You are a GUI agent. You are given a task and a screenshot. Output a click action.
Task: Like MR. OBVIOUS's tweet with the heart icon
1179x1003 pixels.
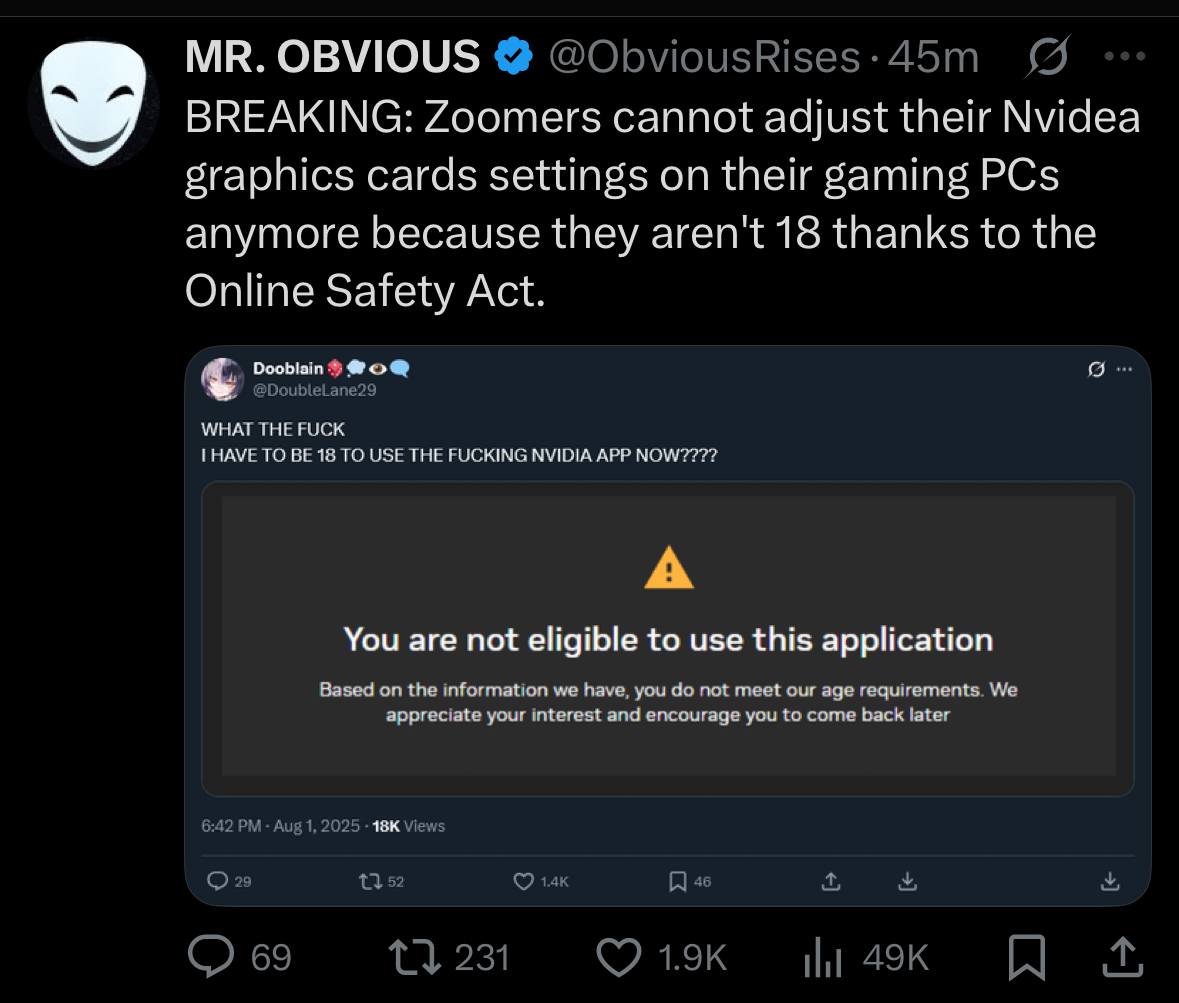[619, 957]
